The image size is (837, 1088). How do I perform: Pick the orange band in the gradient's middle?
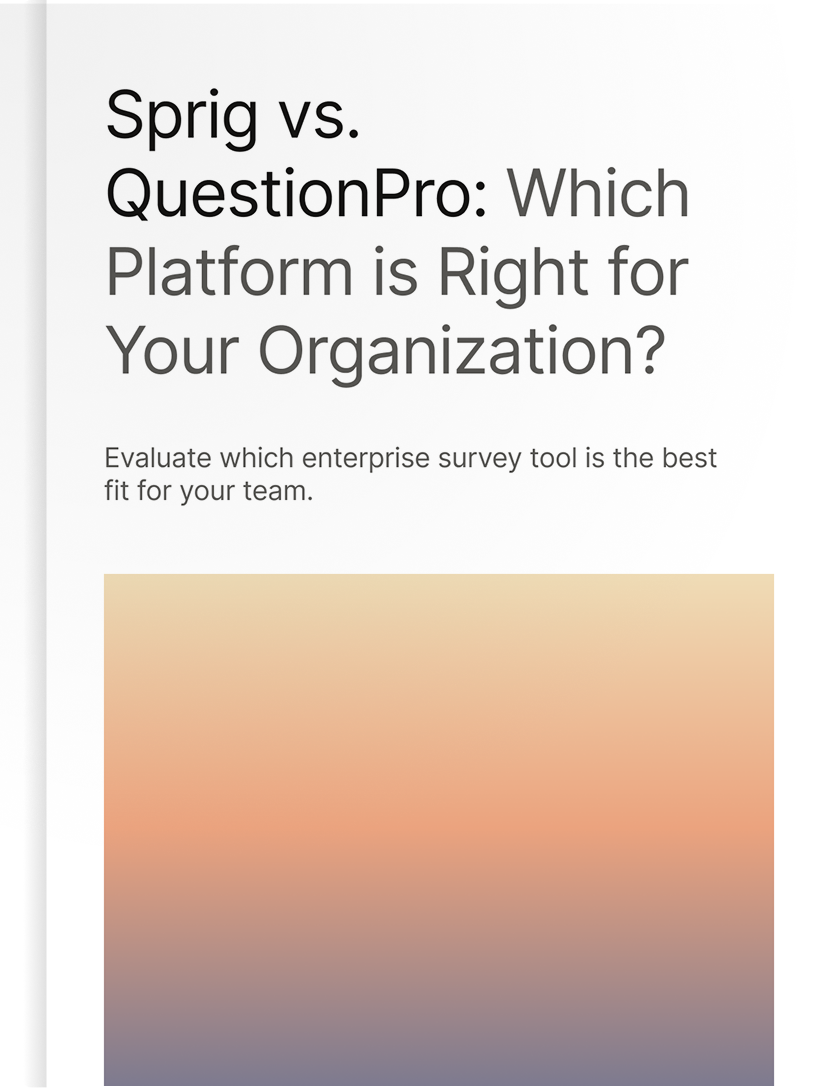tap(439, 826)
